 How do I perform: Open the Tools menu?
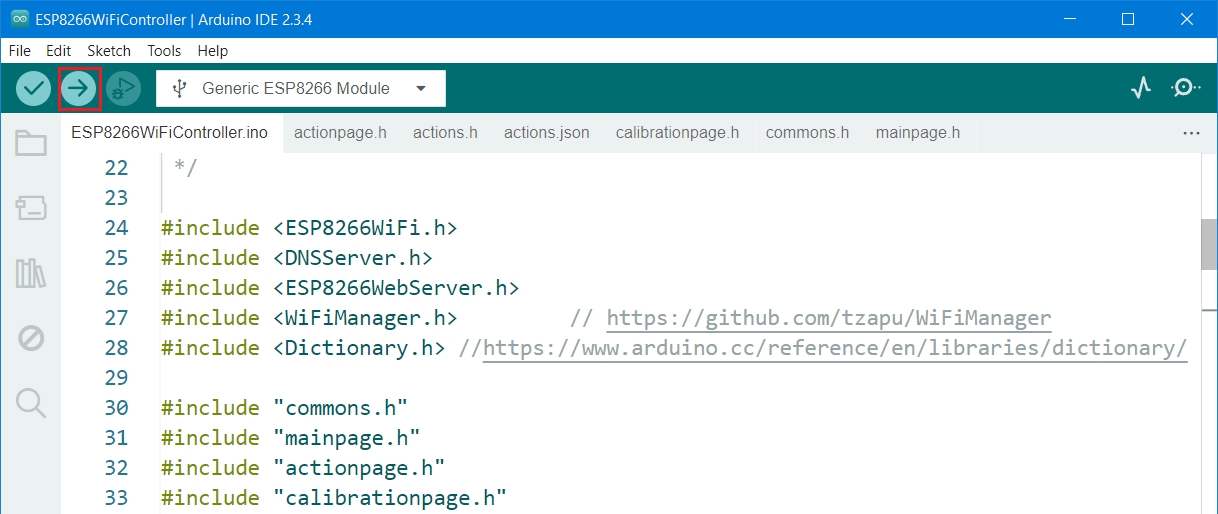coord(164,50)
